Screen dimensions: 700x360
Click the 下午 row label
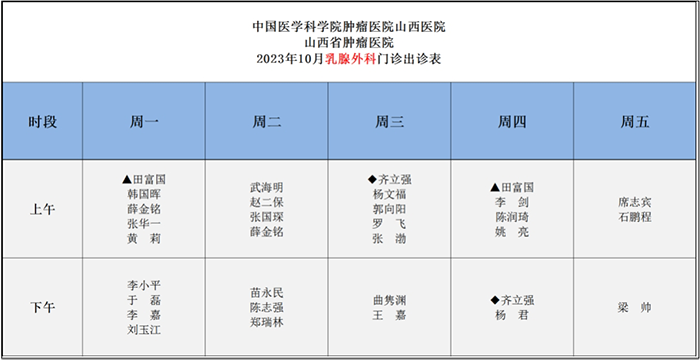coord(43,308)
